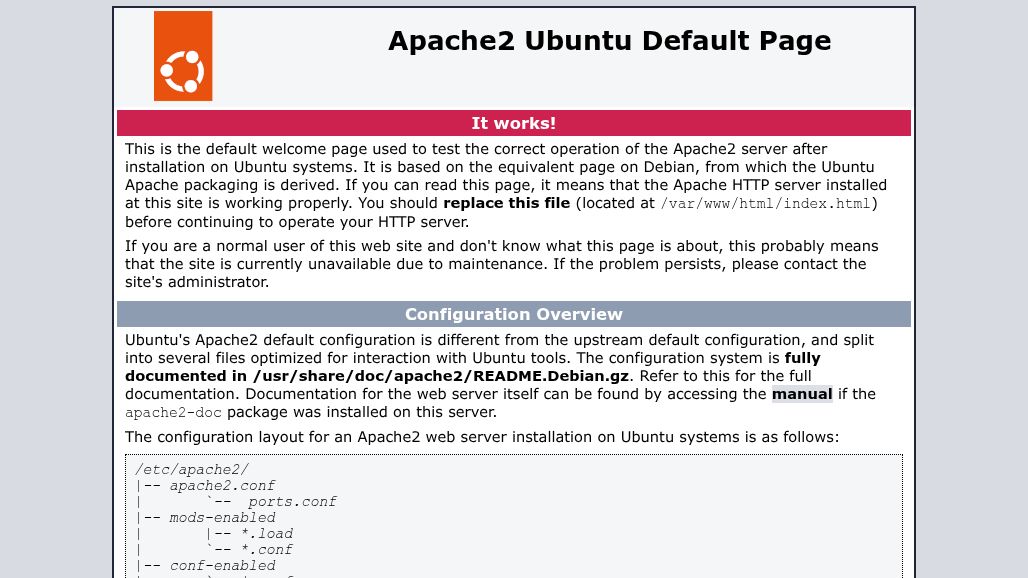Select mods-enabled in the config tree
1028x578 pixels.
(x=222, y=517)
